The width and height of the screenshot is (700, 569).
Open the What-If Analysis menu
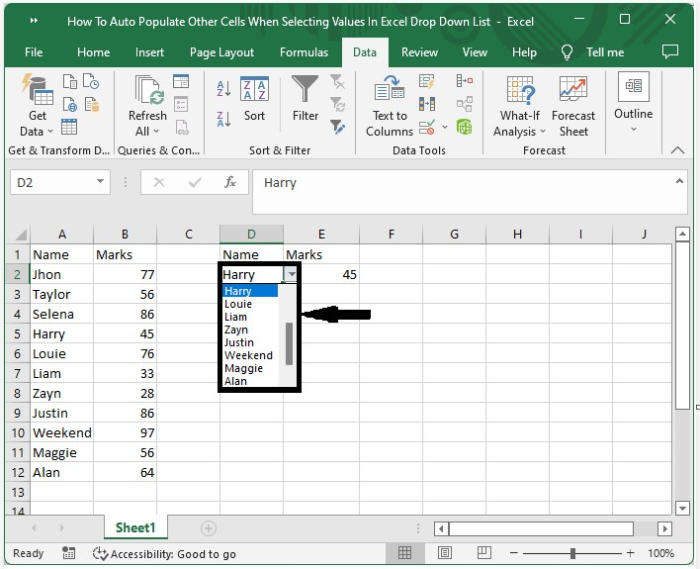(520, 106)
